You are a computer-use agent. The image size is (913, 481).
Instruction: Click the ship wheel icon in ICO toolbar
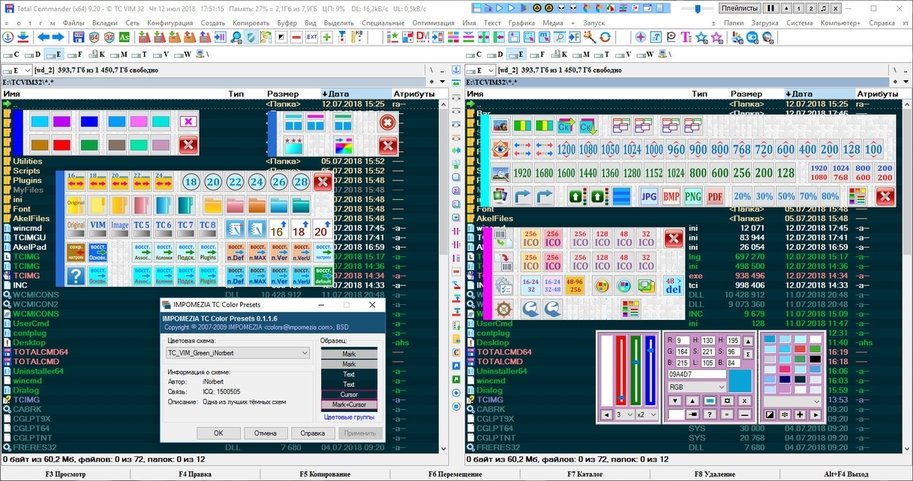(x=504, y=309)
